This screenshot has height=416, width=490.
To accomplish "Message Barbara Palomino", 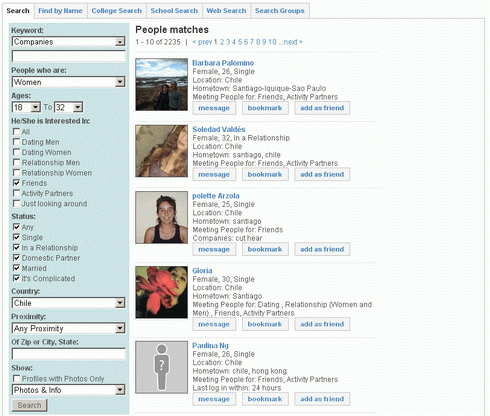I will point(214,108).
